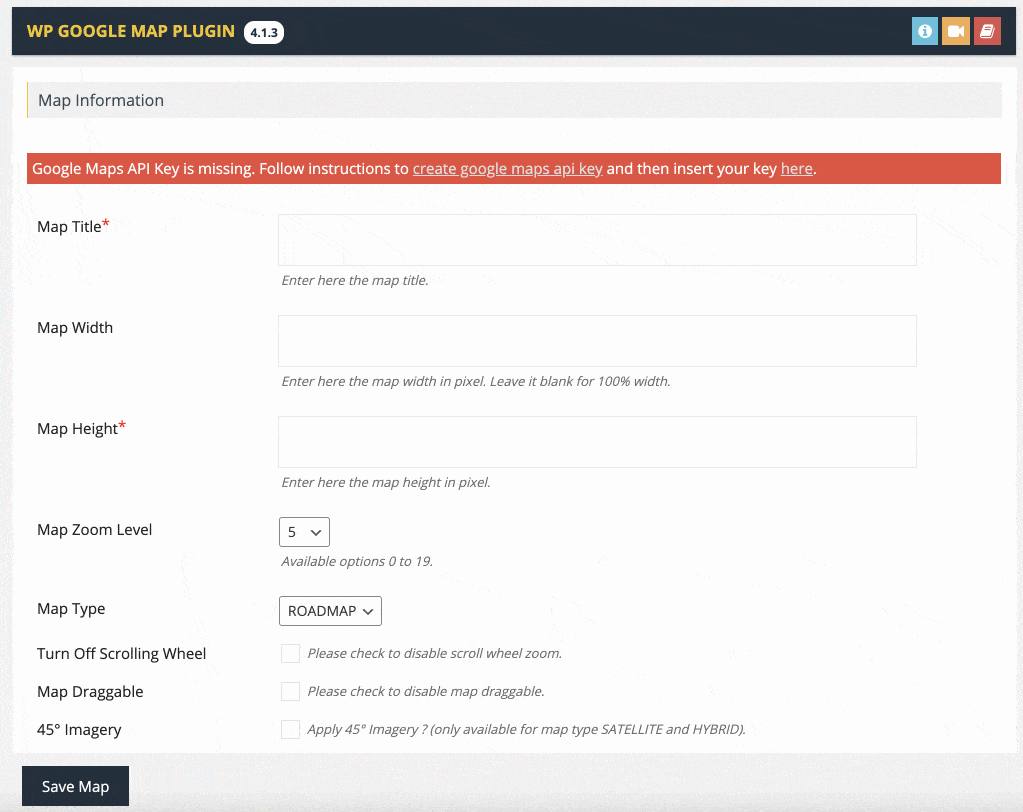Follow the create google maps api key link
Viewport: 1023px width, 812px height.
(x=508, y=169)
